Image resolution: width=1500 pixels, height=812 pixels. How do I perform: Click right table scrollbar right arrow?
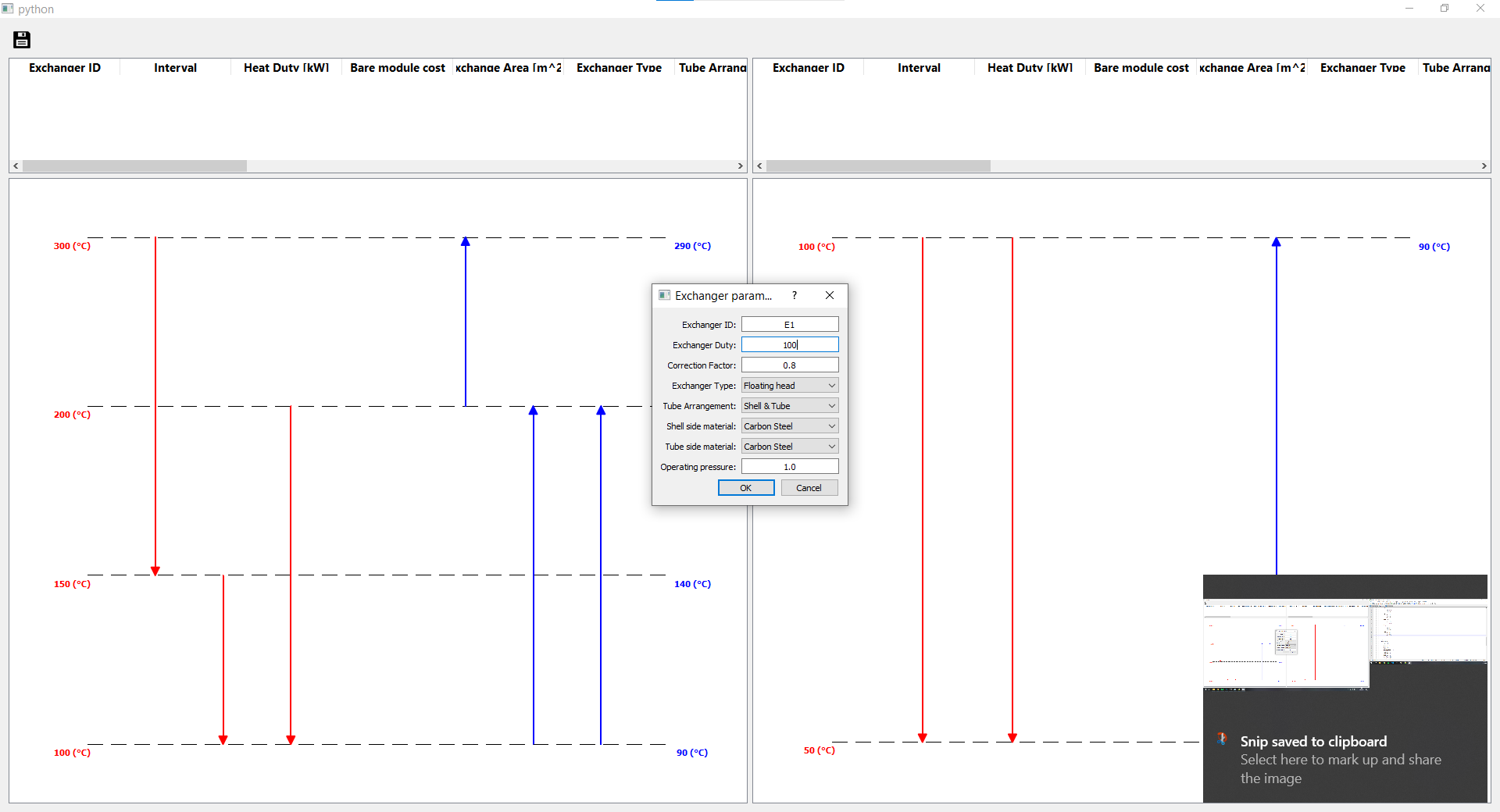click(1484, 166)
